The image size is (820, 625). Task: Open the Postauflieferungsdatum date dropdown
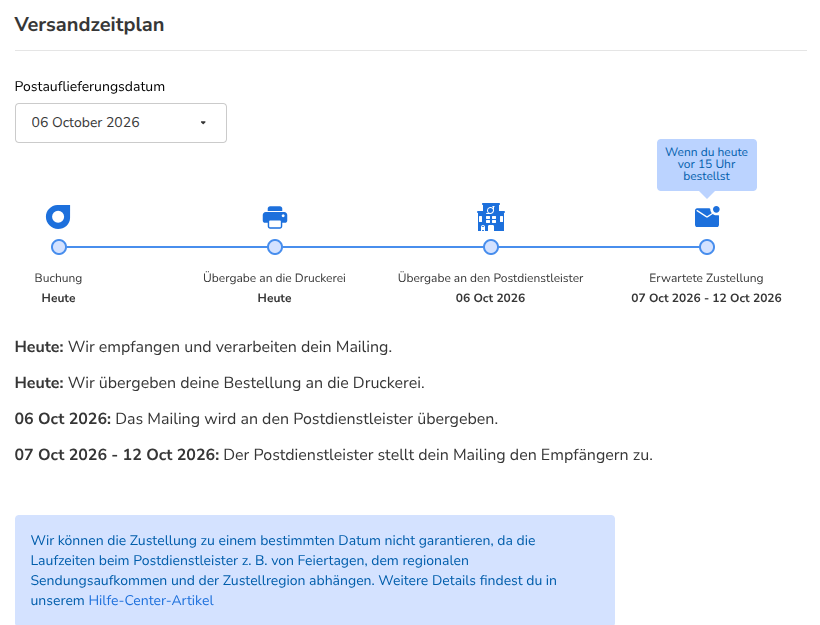click(121, 123)
